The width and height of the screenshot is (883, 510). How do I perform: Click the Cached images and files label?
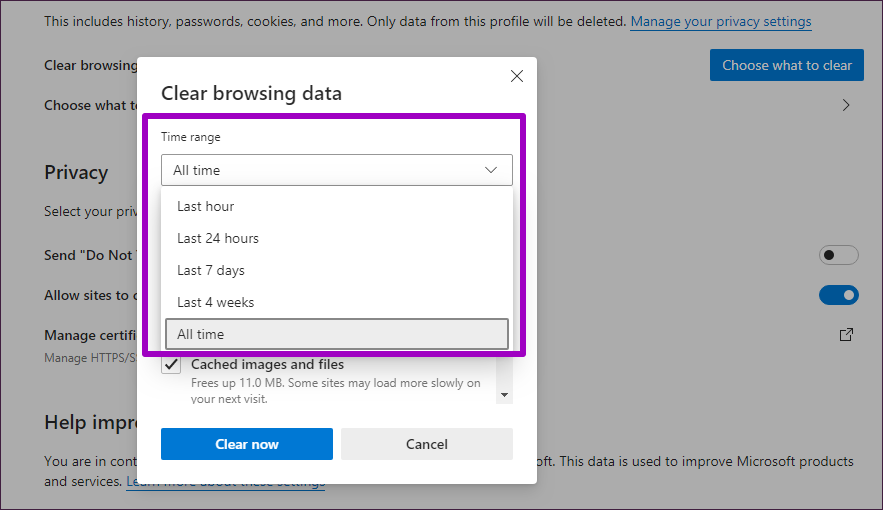point(267,365)
